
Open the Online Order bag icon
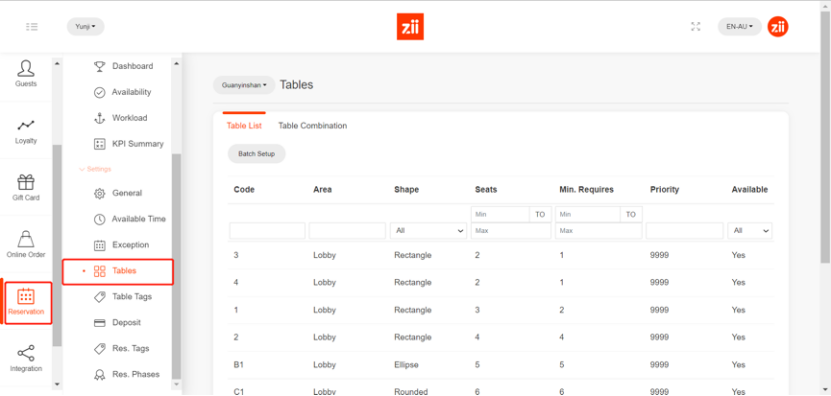(x=25, y=239)
